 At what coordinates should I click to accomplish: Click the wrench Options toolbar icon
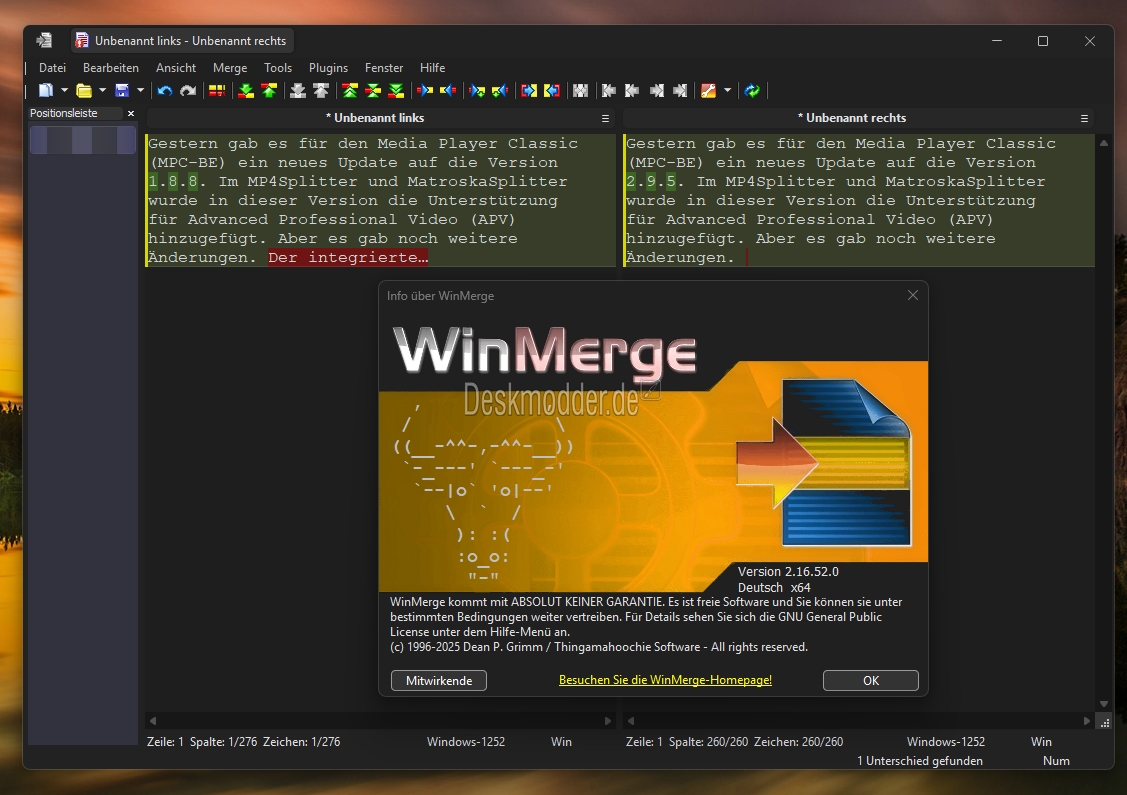coord(709,91)
